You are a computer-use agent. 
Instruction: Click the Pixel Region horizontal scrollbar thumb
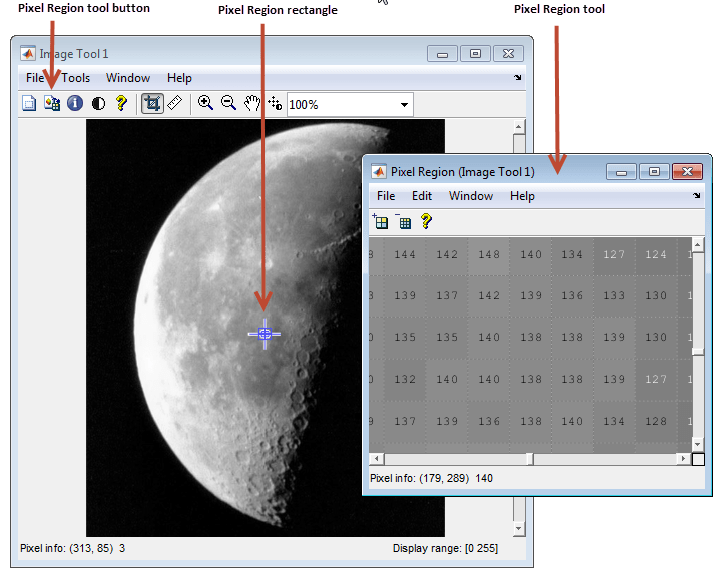530,459
